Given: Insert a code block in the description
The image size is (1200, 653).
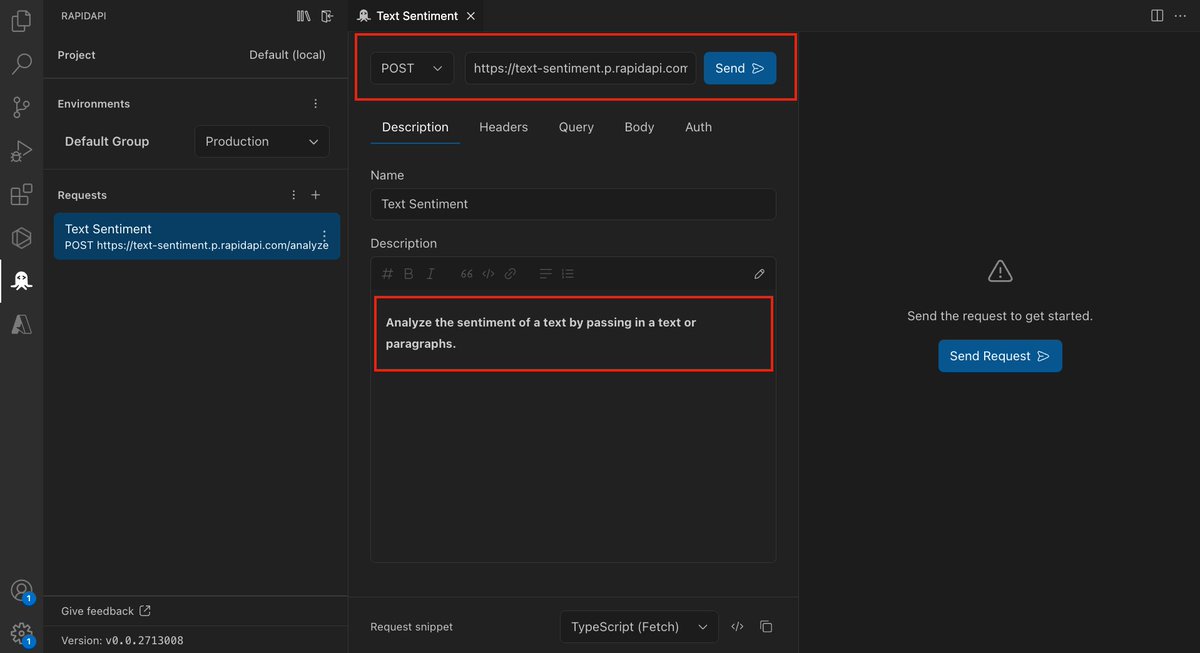Looking at the screenshot, I should pos(488,273).
